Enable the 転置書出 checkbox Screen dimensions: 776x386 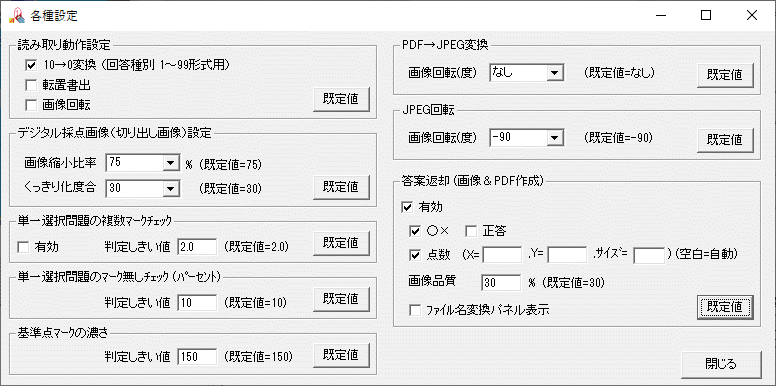tap(31, 85)
